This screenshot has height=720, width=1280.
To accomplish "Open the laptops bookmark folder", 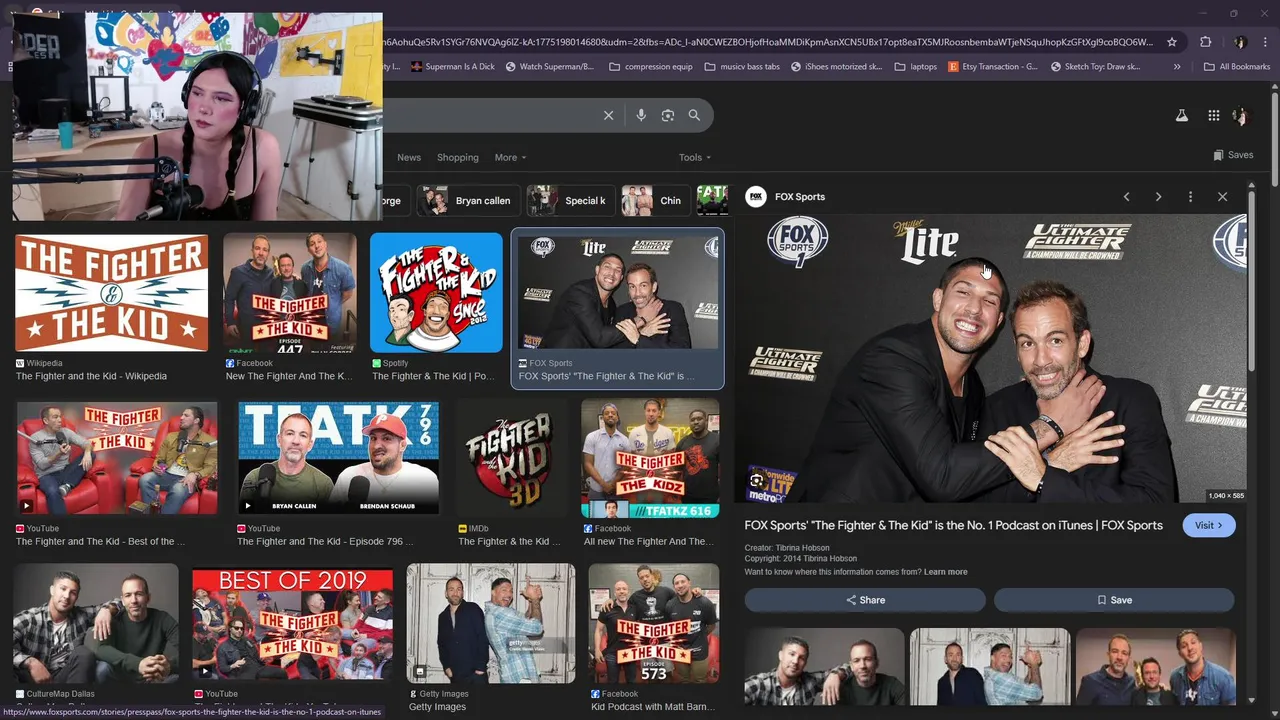I will 916,67.
